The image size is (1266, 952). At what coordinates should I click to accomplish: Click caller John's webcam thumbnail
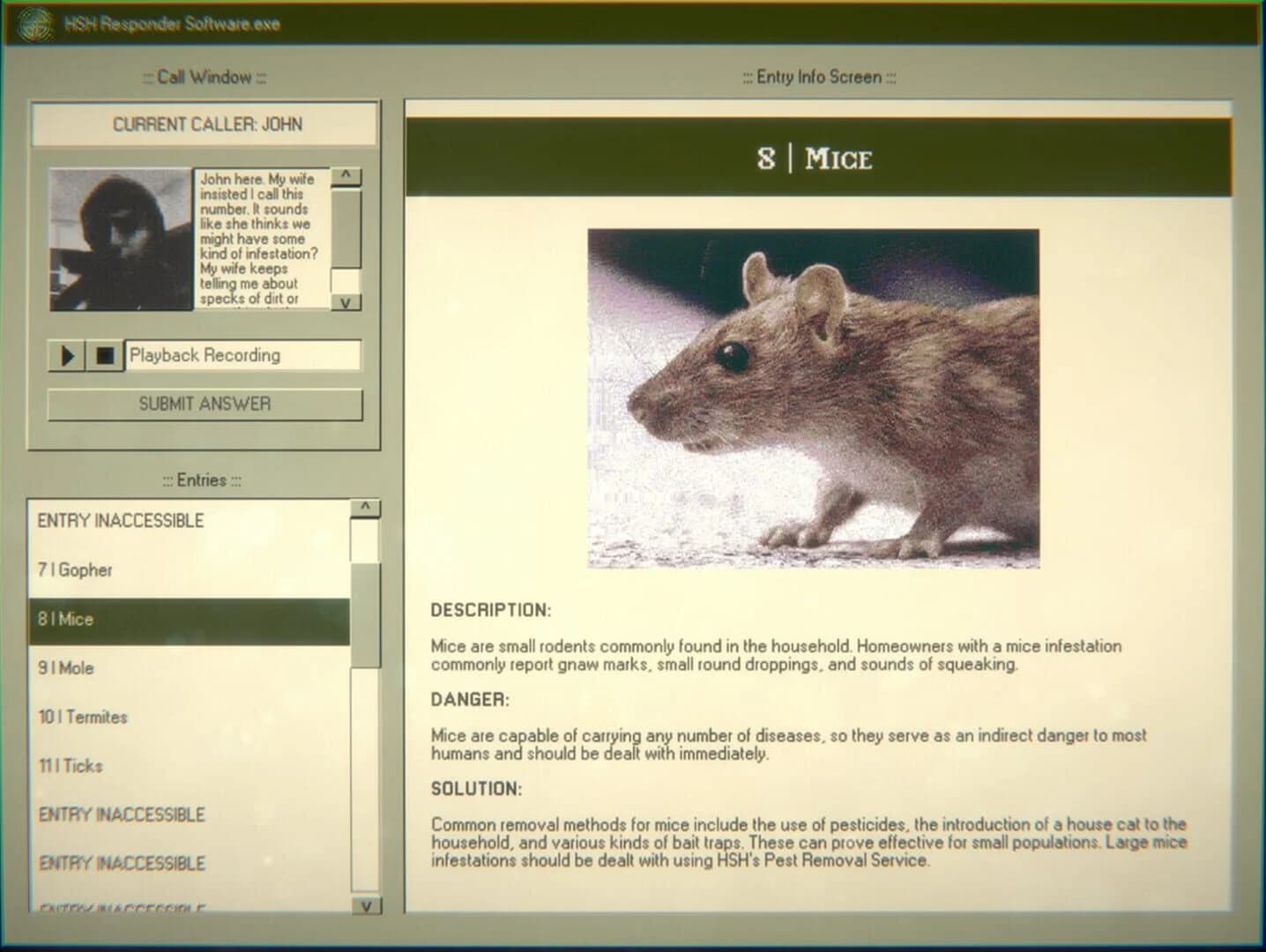[x=121, y=238]
